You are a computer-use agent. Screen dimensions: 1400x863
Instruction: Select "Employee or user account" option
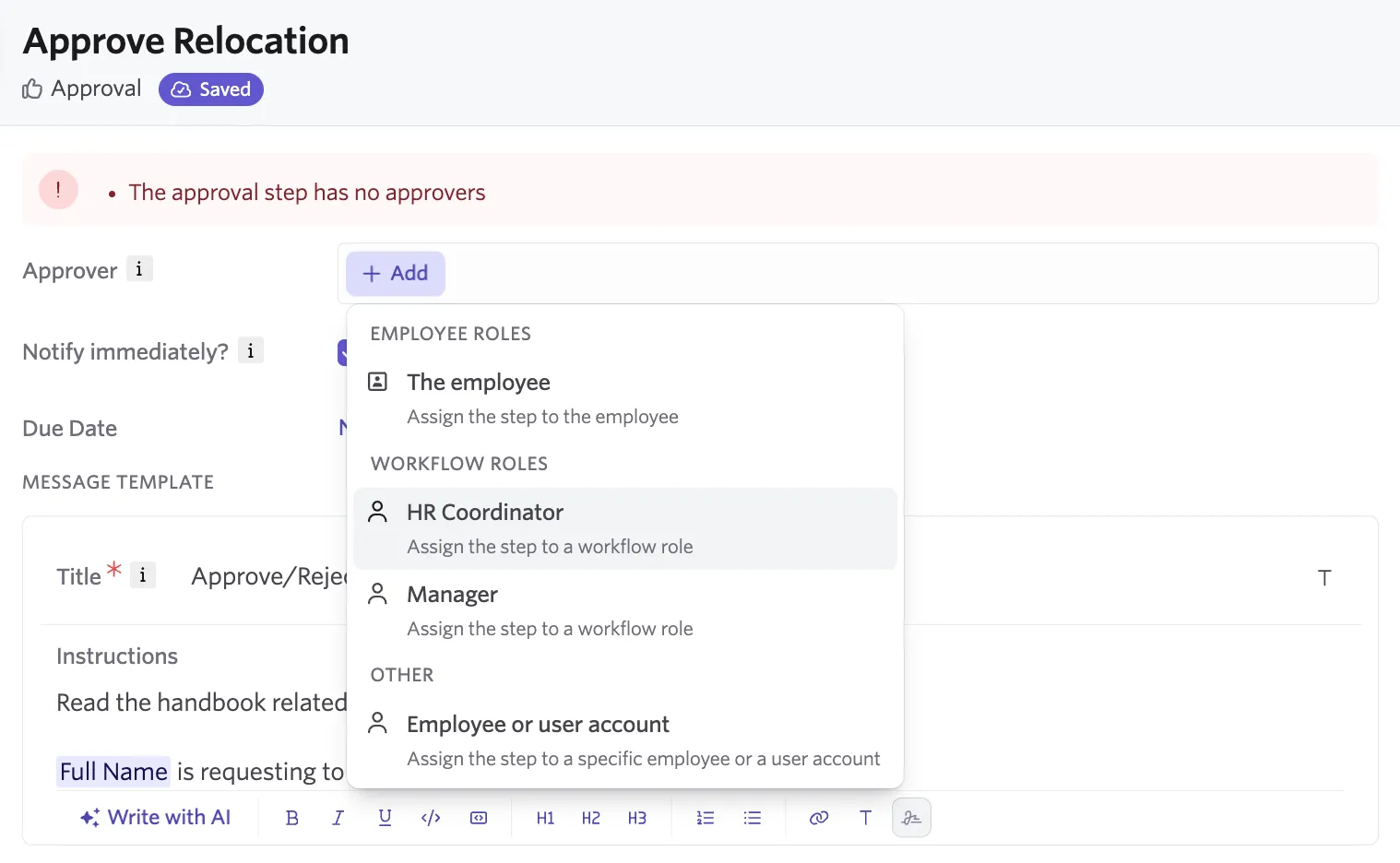(625, 741)
